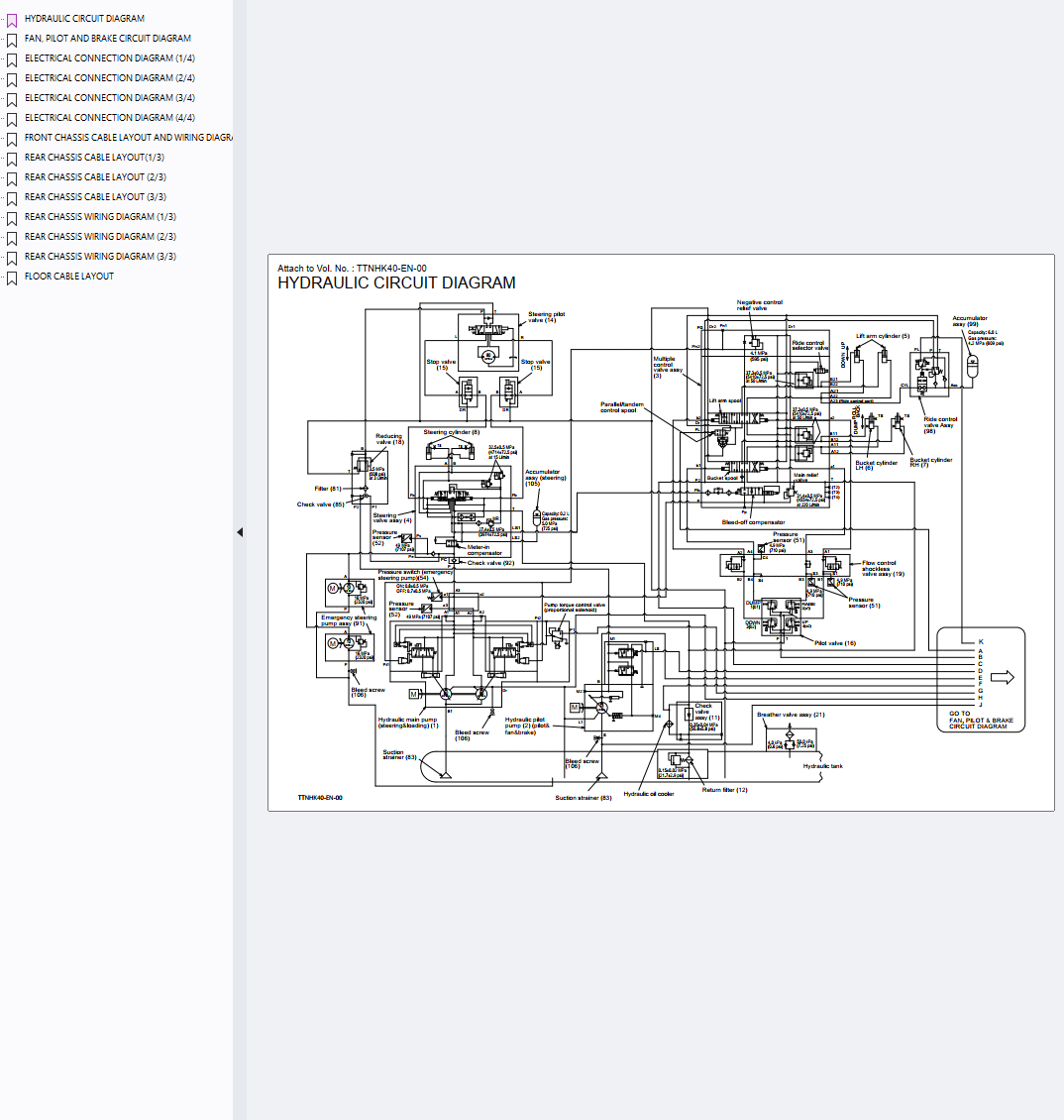Viewport: 1064px width, 1120px height.
Task: Click bookmark icon beside FLOOR CABLE LAYOUT
Action: (x=12, y=279)
